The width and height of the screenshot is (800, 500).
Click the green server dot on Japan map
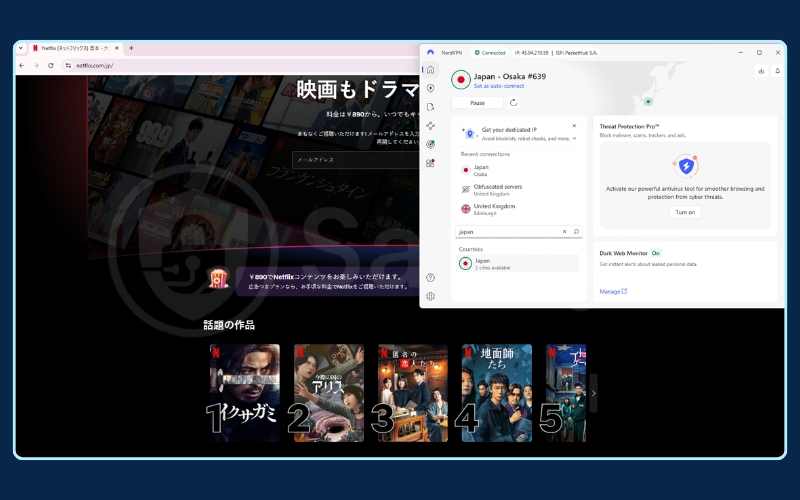click(648, 102)
